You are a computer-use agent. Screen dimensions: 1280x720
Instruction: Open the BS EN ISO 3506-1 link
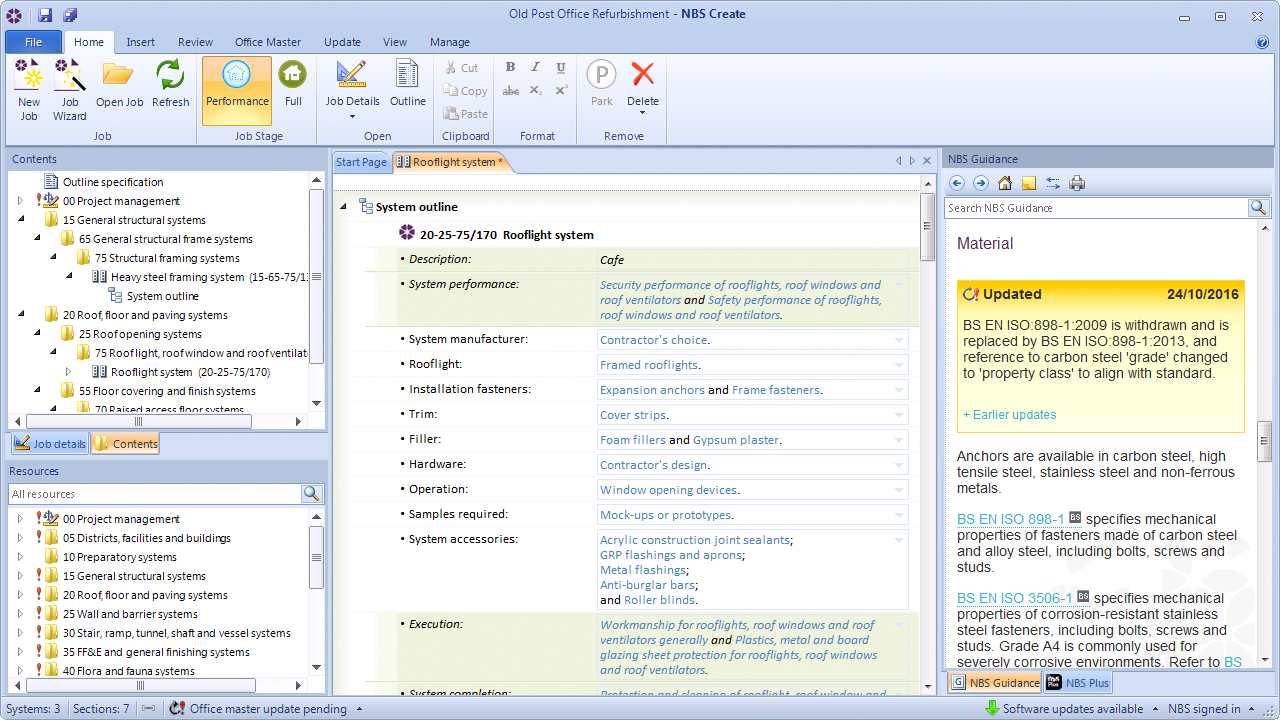(1014, 598)
